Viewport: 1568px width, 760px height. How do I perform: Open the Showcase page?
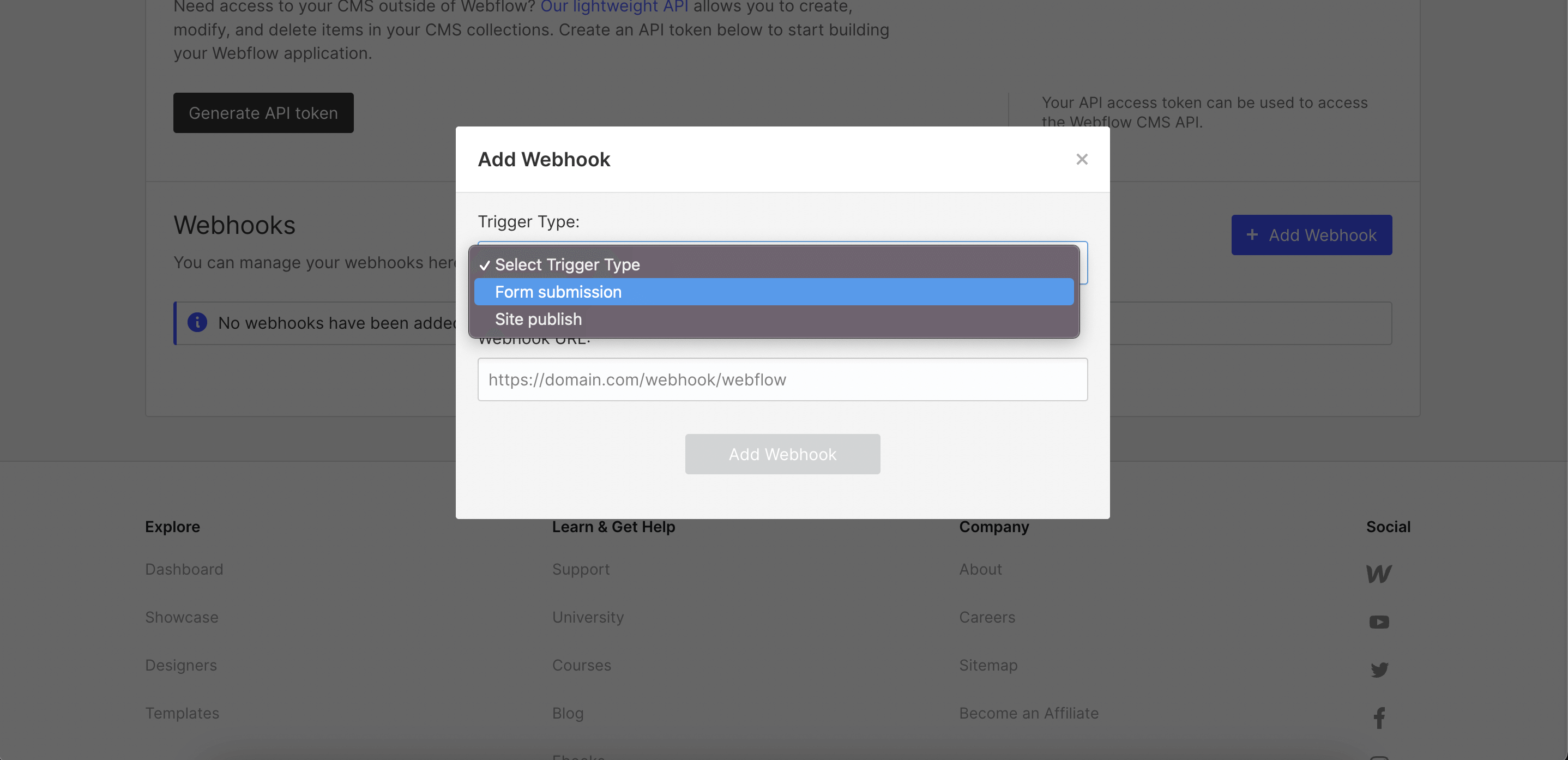[x=182, y=617]
